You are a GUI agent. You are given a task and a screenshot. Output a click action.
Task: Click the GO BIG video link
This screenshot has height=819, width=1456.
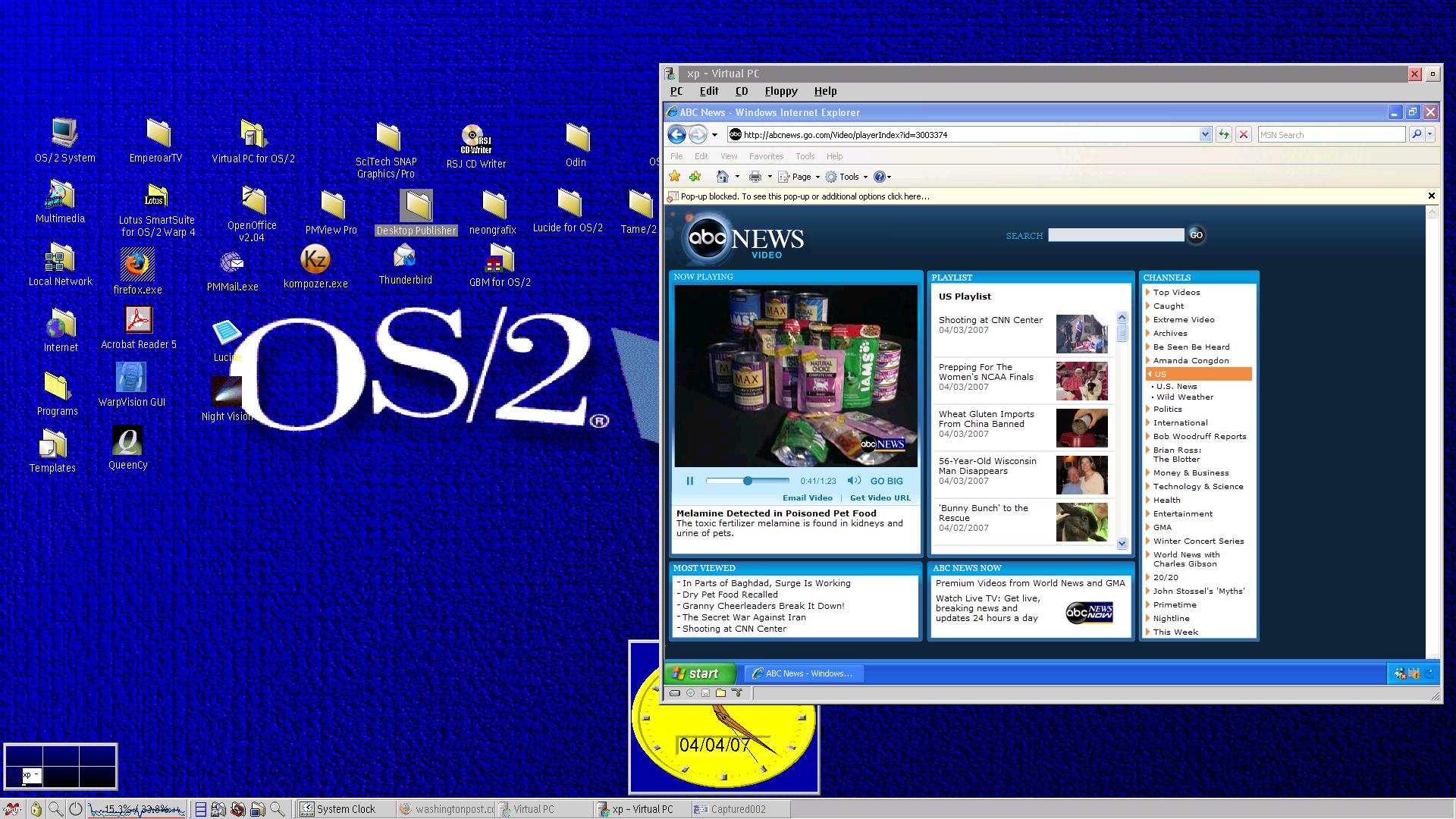click(886, 481)
